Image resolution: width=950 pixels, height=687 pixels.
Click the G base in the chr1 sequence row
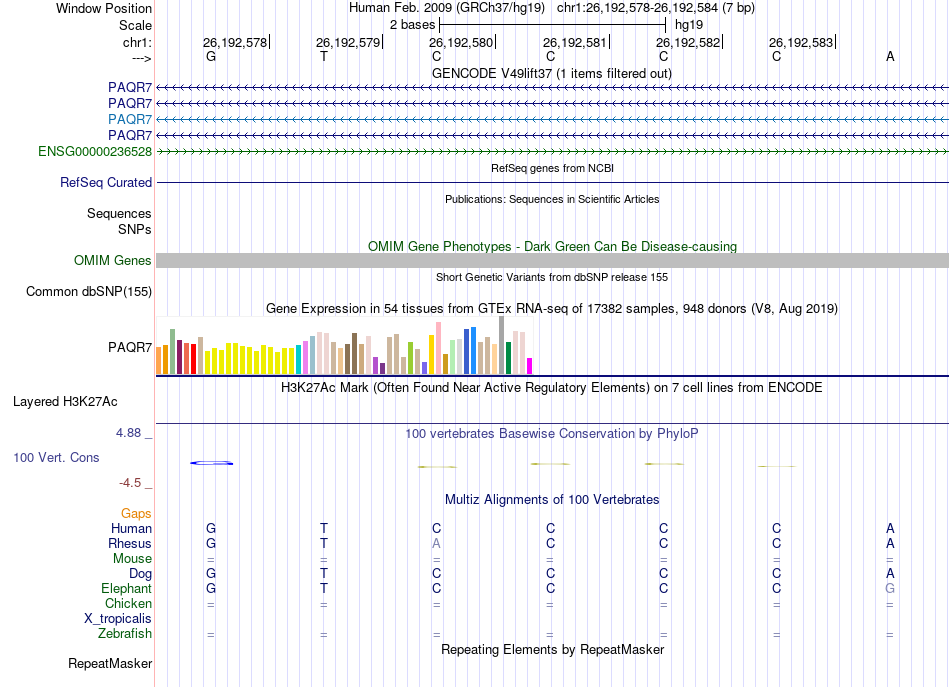pyautogui.click(x=211, y=56)
